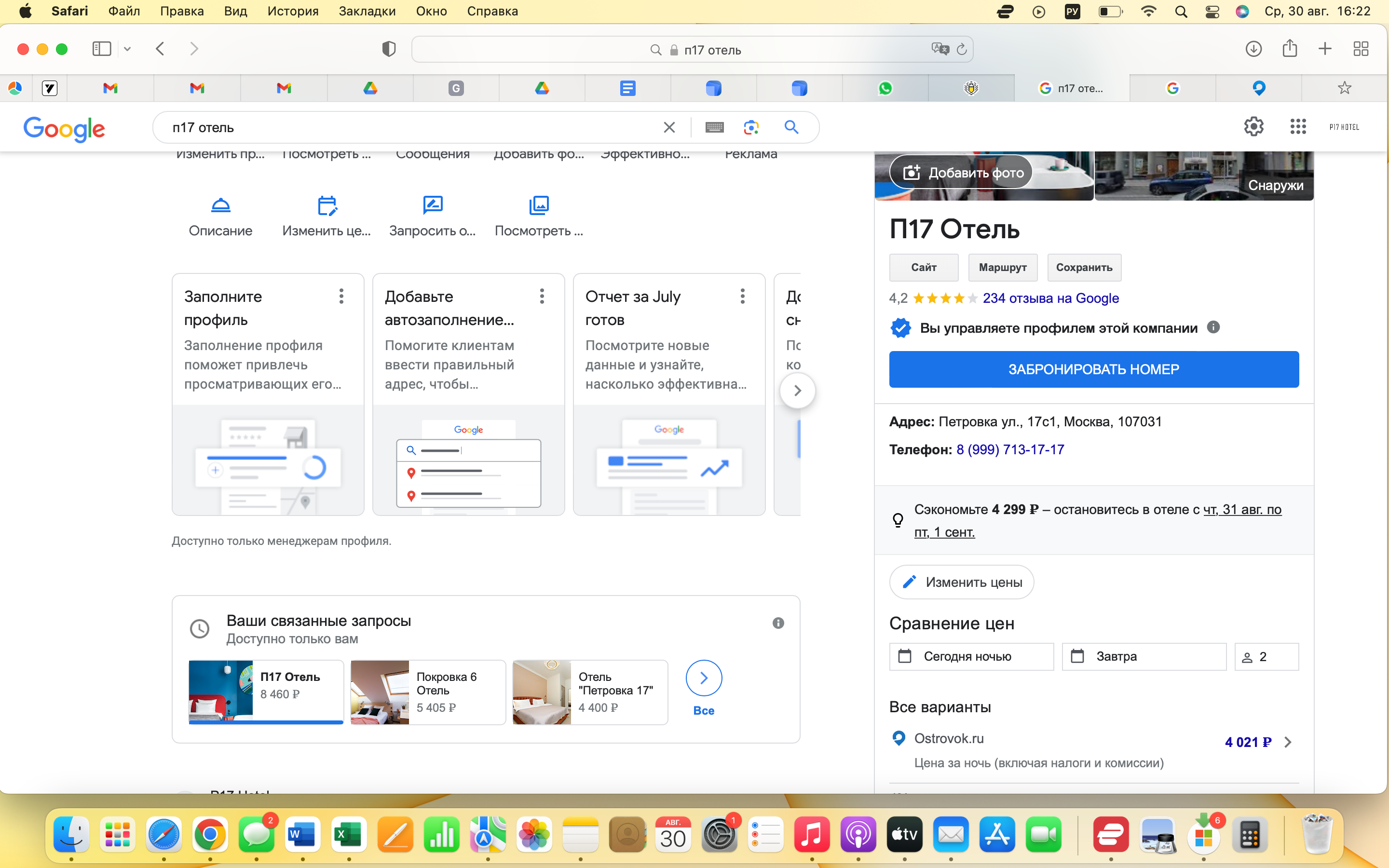The image size is (1389, 868).
Task: Search by image with Google Lens
Action: (x=751, y=127)
